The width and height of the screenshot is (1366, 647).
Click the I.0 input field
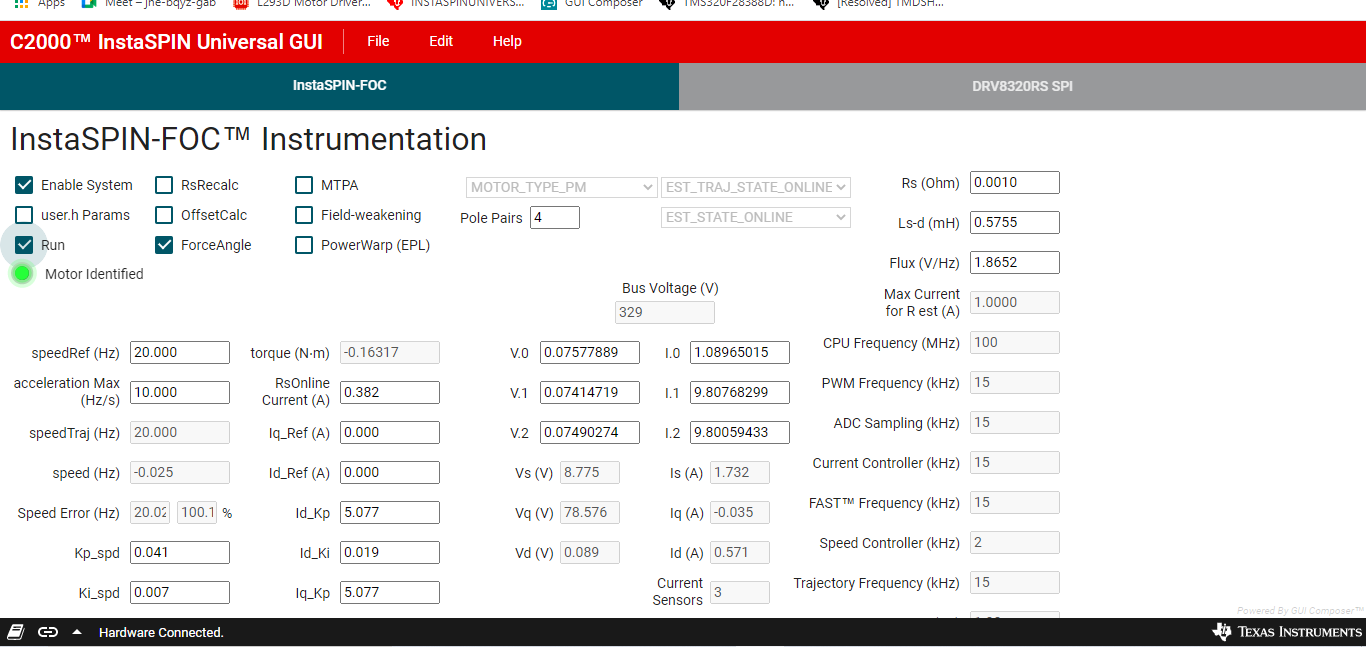[740, 352]
